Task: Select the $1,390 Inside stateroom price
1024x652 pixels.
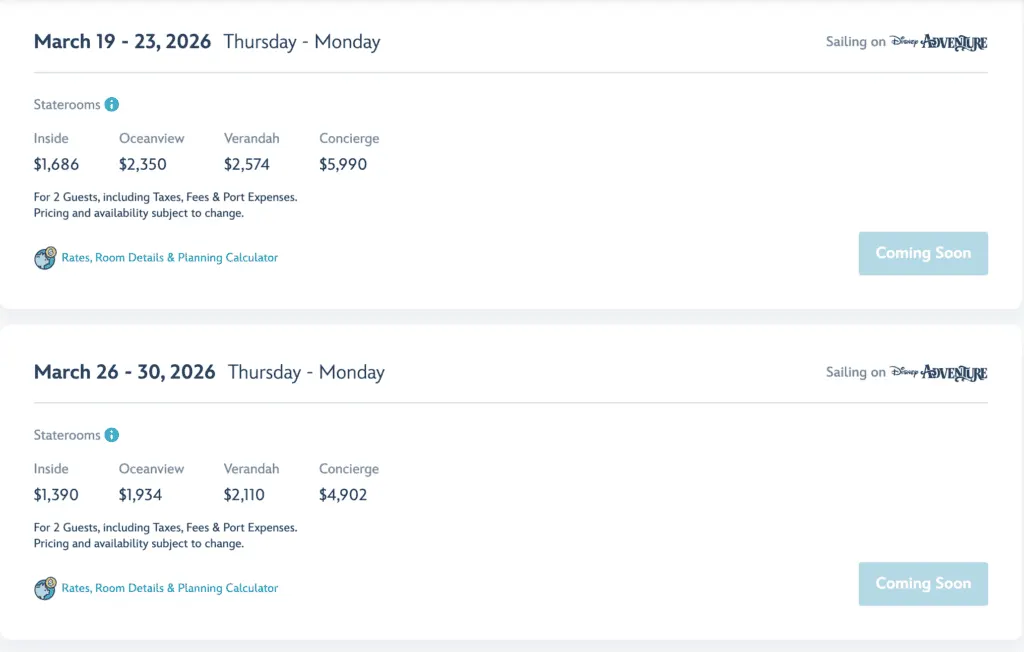Action: [56, 494]
